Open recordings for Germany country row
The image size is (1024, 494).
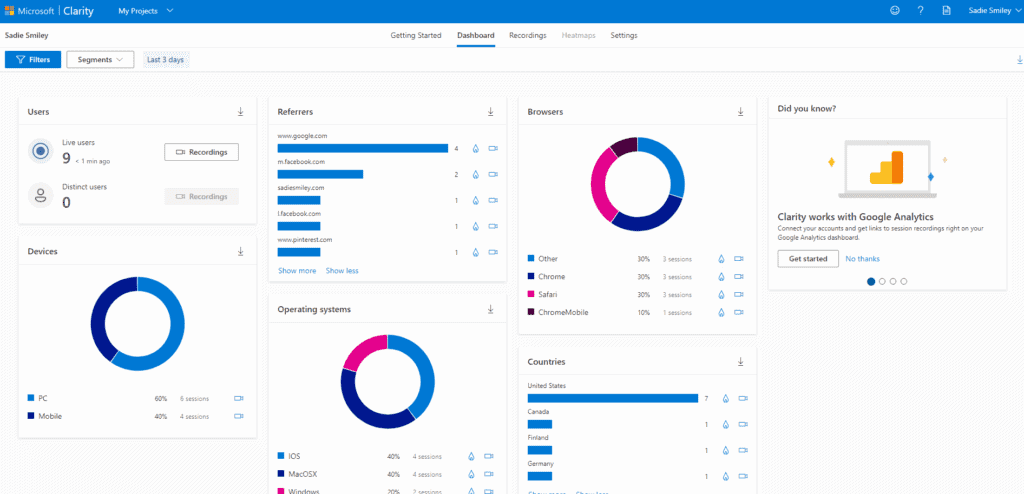tap(743, 476)
